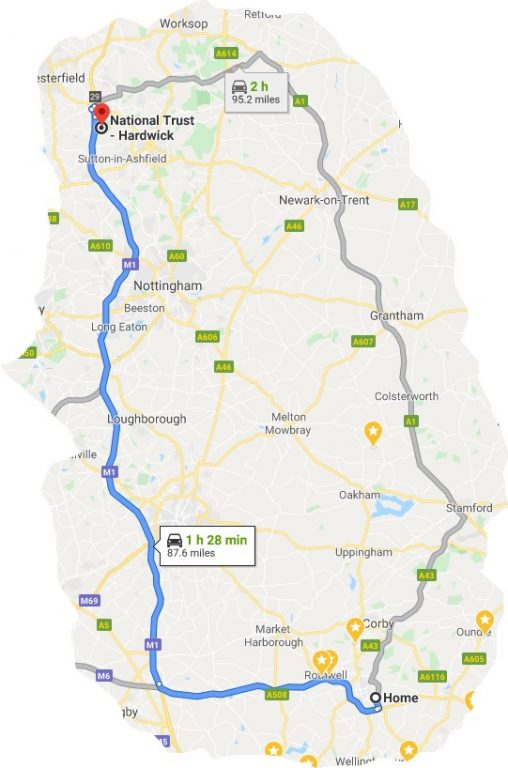This screenshot has height=768, width=508.
Task: Click the A614 road shield
Action: pos(226,53)
